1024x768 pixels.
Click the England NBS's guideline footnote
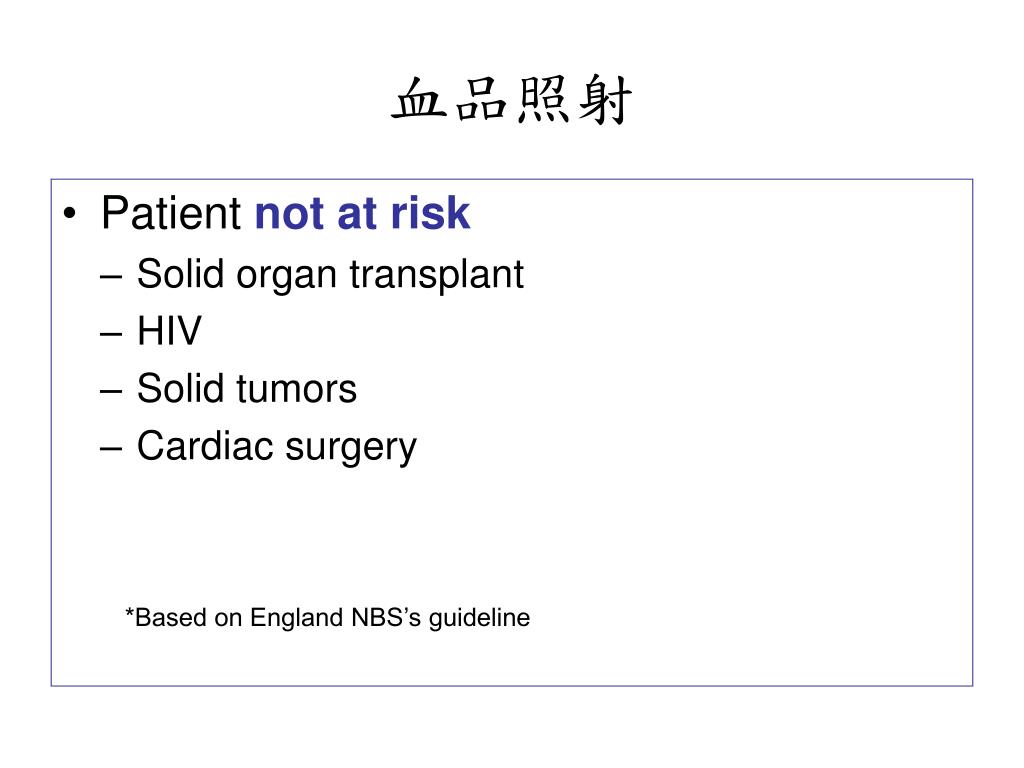[x=327, y=617]
